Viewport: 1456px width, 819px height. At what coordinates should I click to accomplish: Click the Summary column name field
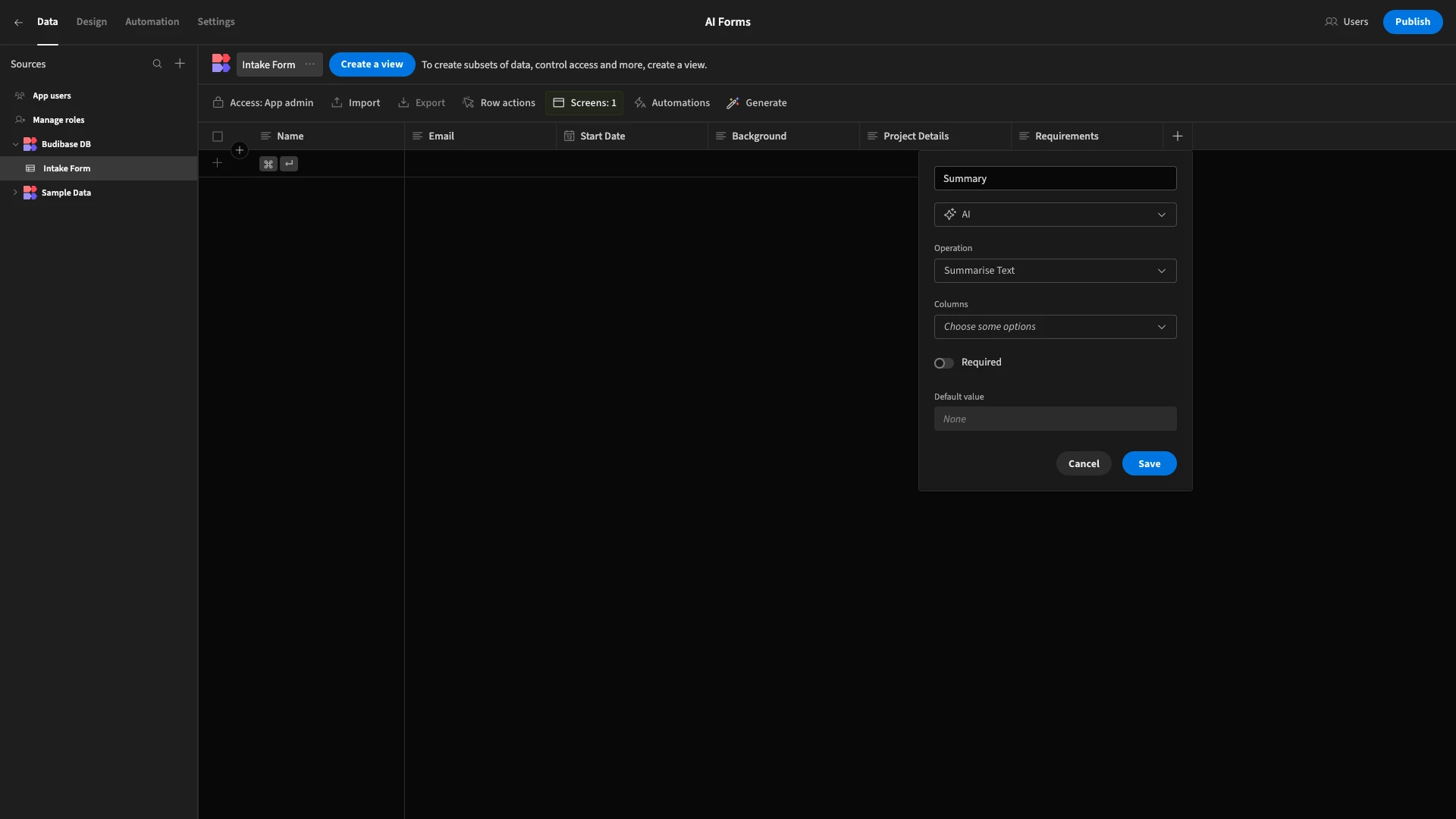click(1055, 178)
